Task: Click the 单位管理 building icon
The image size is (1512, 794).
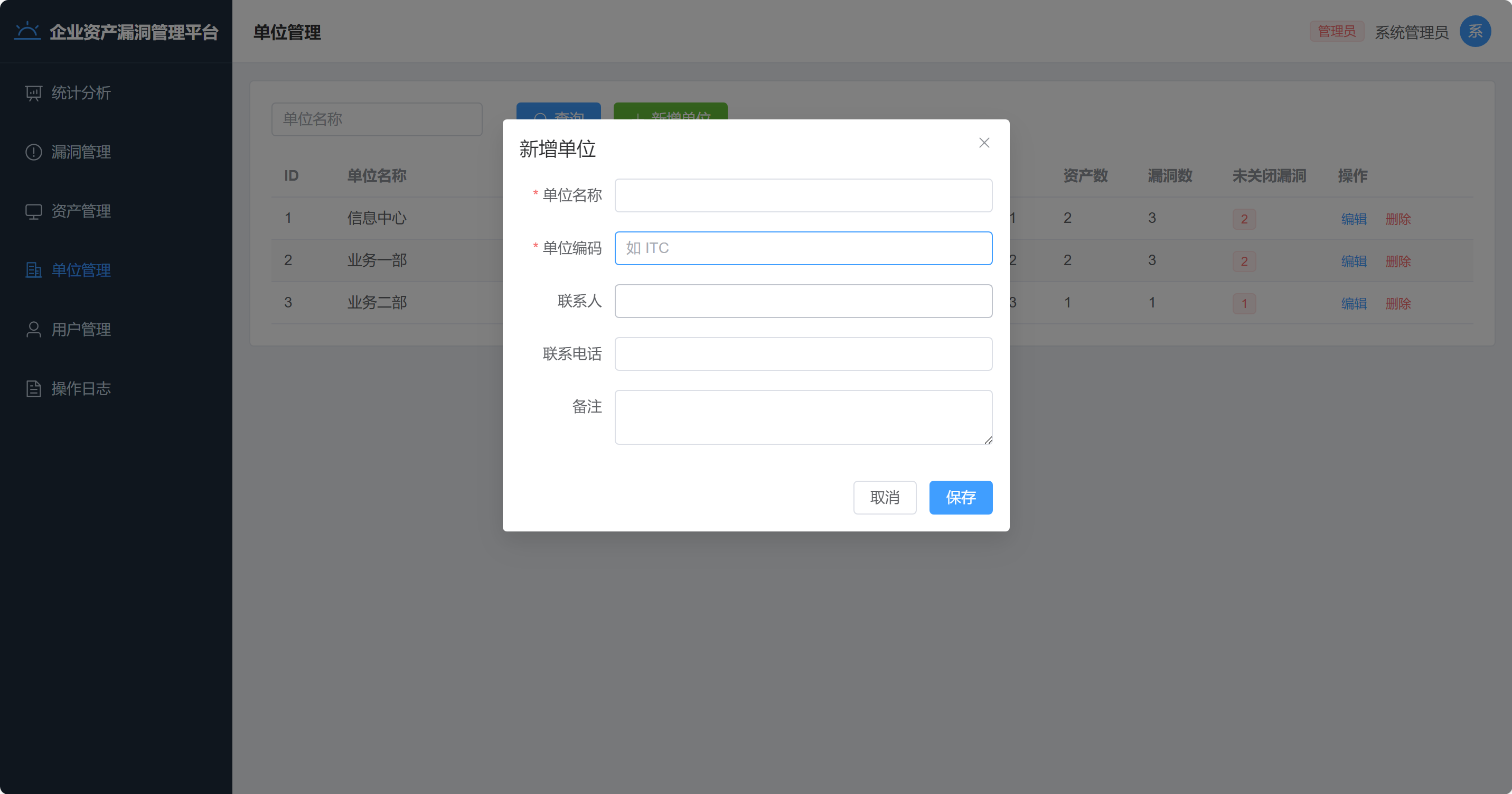Action: tap(33, 270)
